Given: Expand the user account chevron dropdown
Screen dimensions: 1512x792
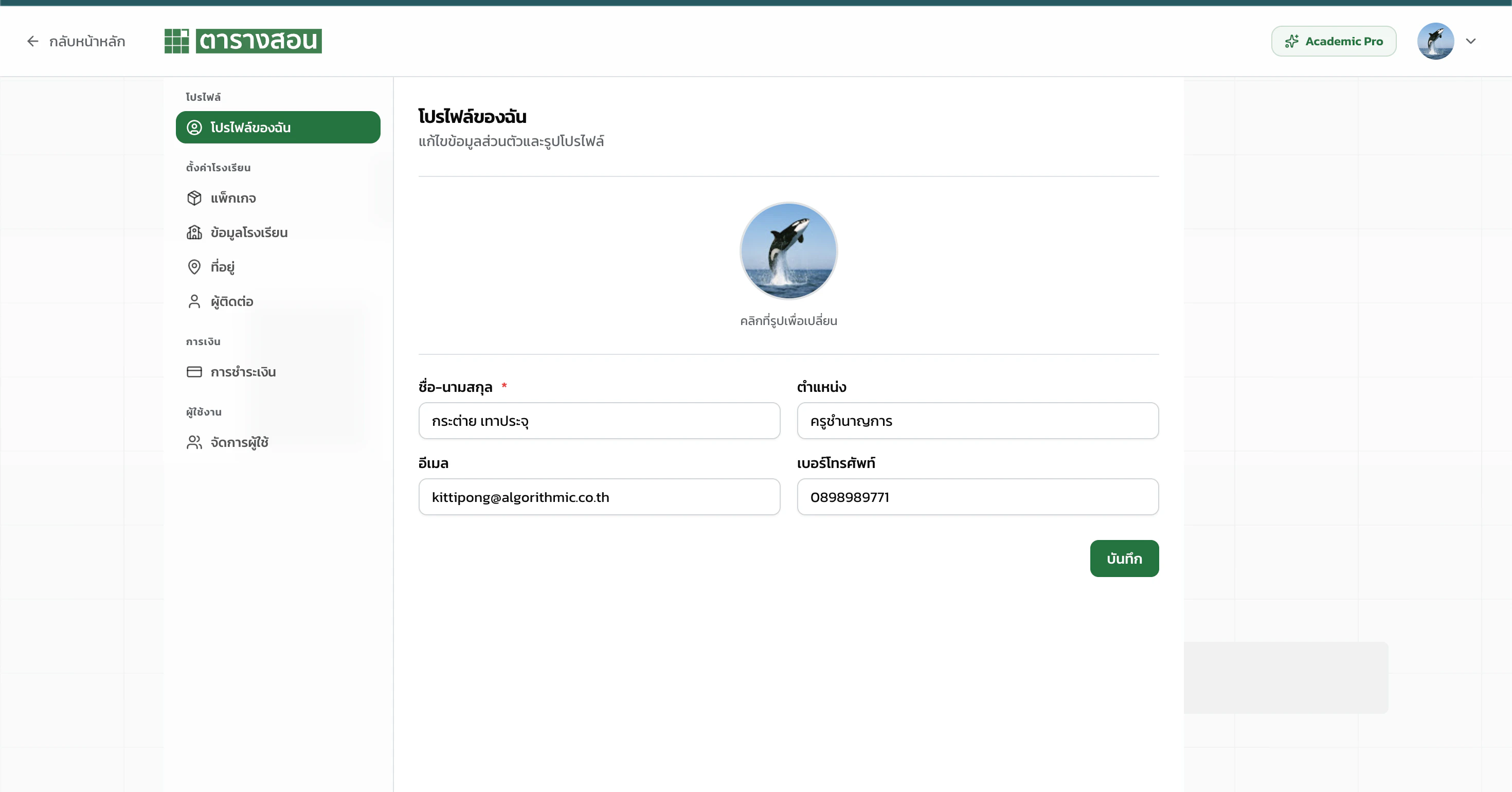Looking at the screenshot, I should click(1470, 41).
